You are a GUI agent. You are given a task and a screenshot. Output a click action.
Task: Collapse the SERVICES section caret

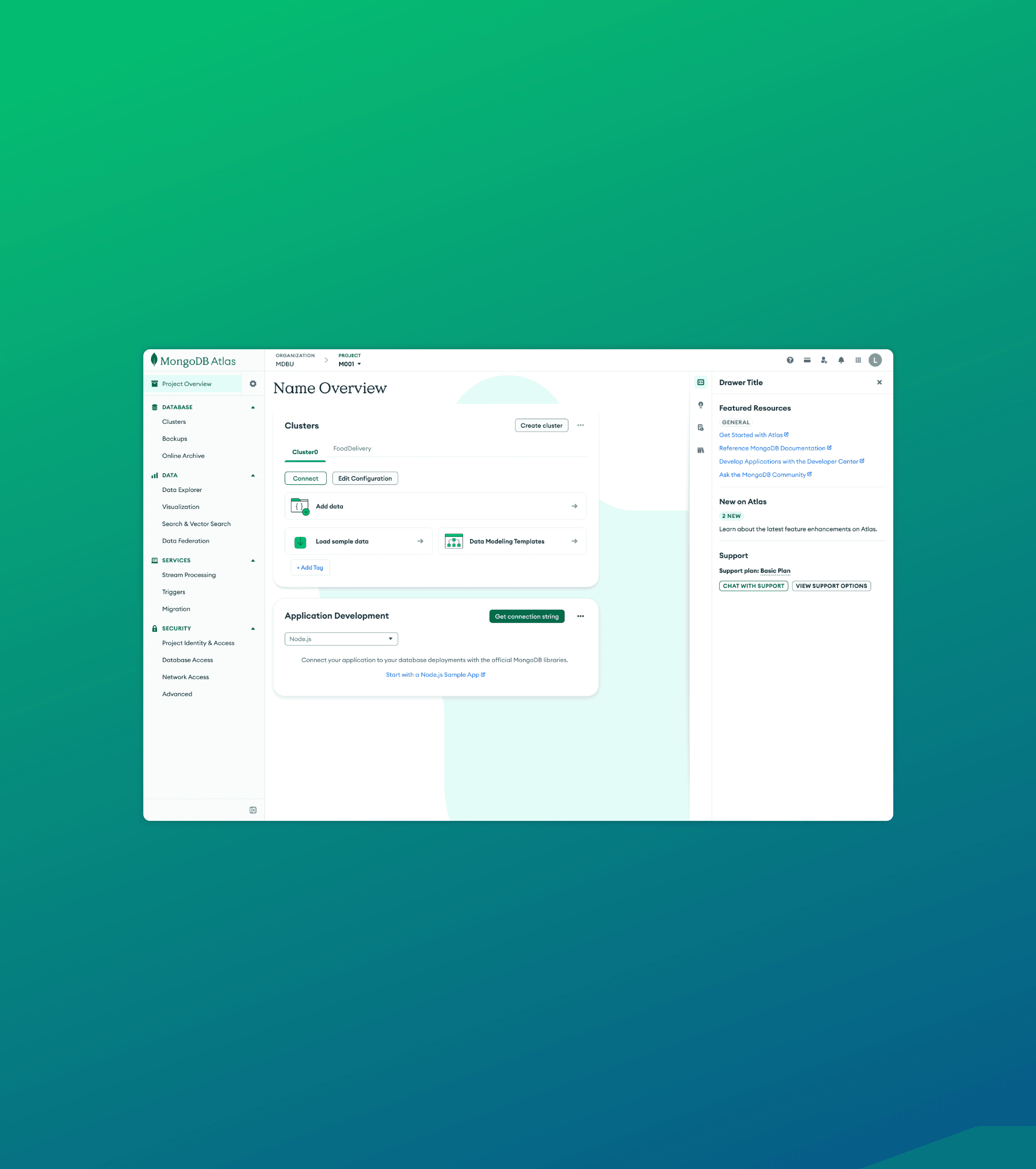pos(253,560)
